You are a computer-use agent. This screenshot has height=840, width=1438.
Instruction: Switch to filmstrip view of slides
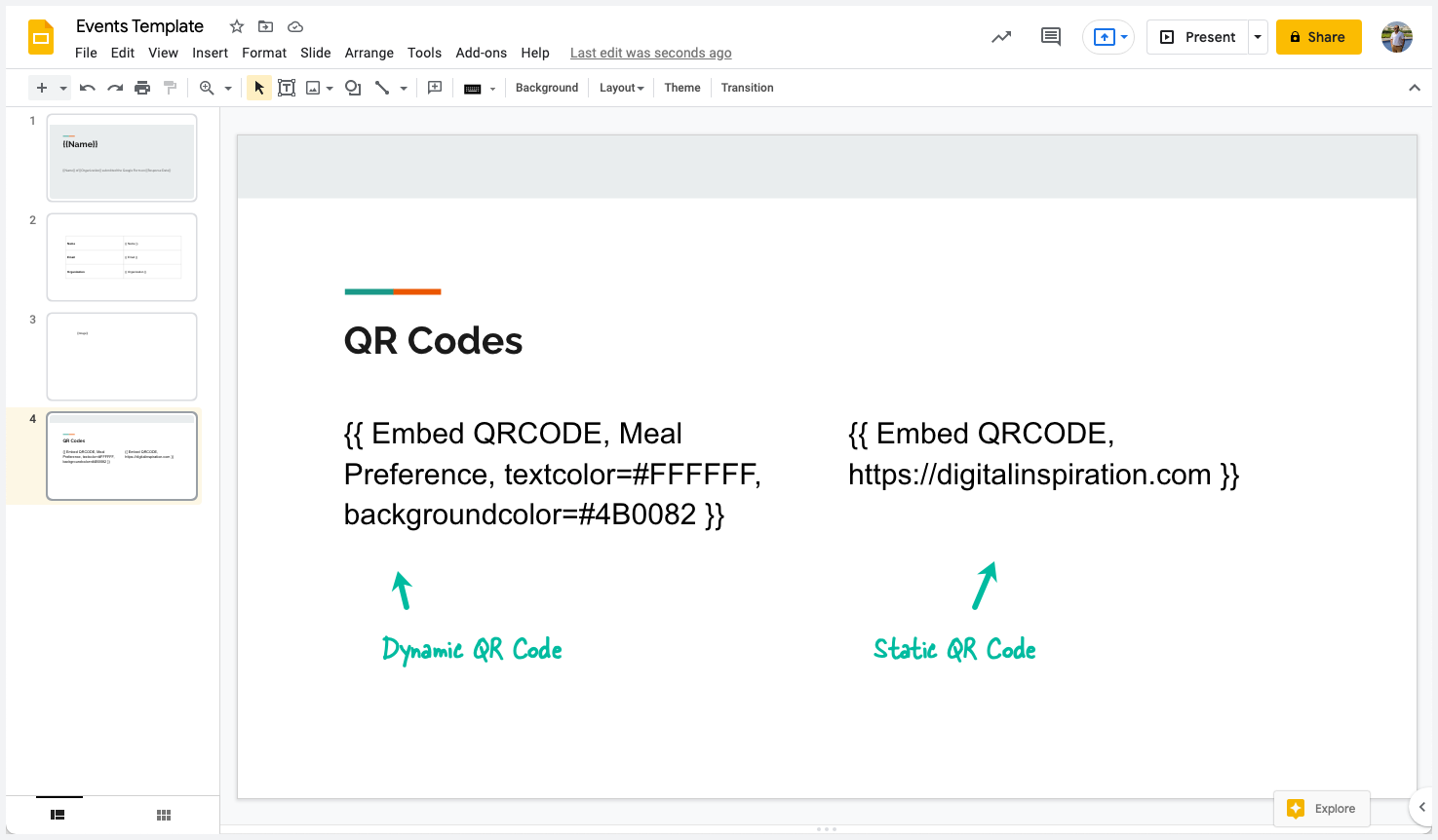click(58, 815)
